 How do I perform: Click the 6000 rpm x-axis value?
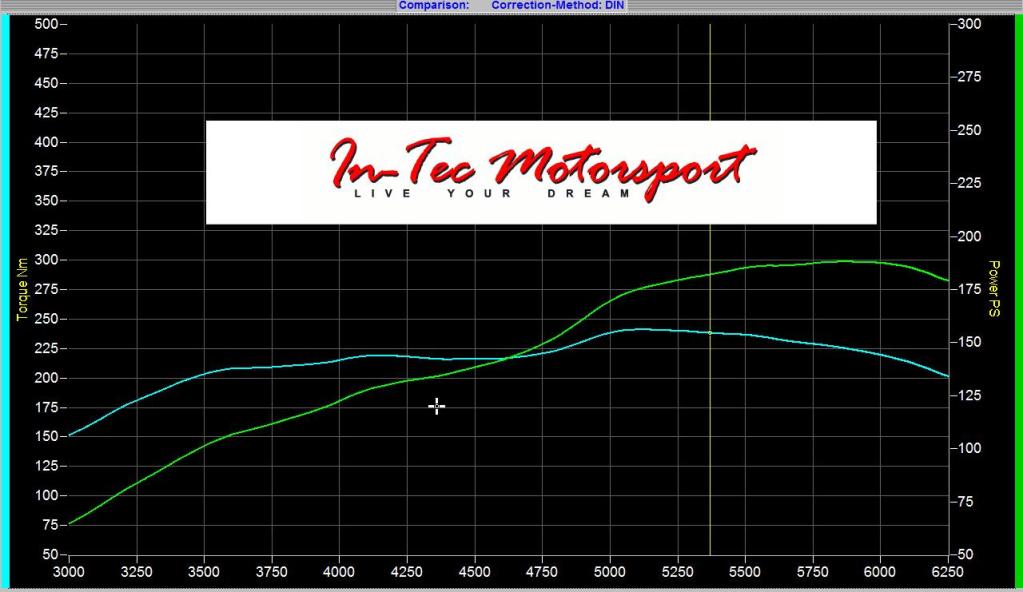click(x=880, y=572)
